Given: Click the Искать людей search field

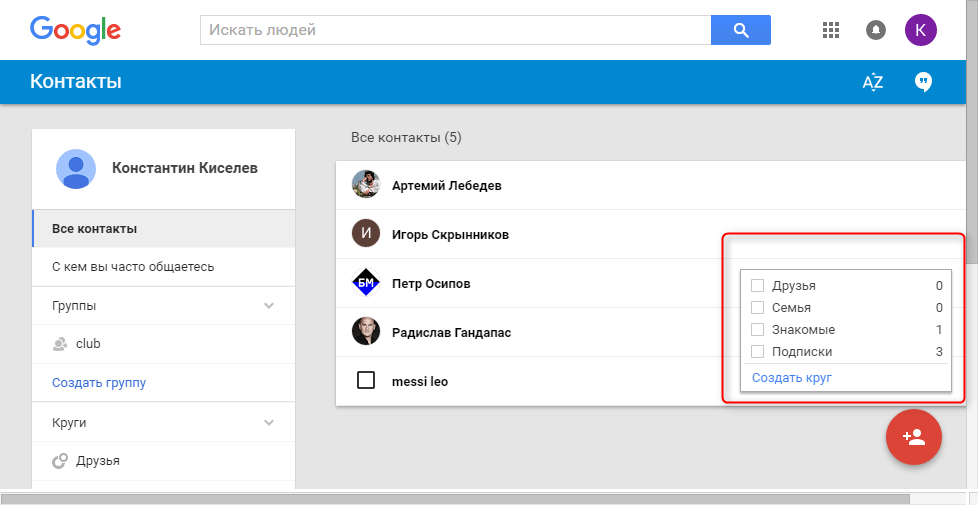Looking at the screenshot, I should coord(455,30).
